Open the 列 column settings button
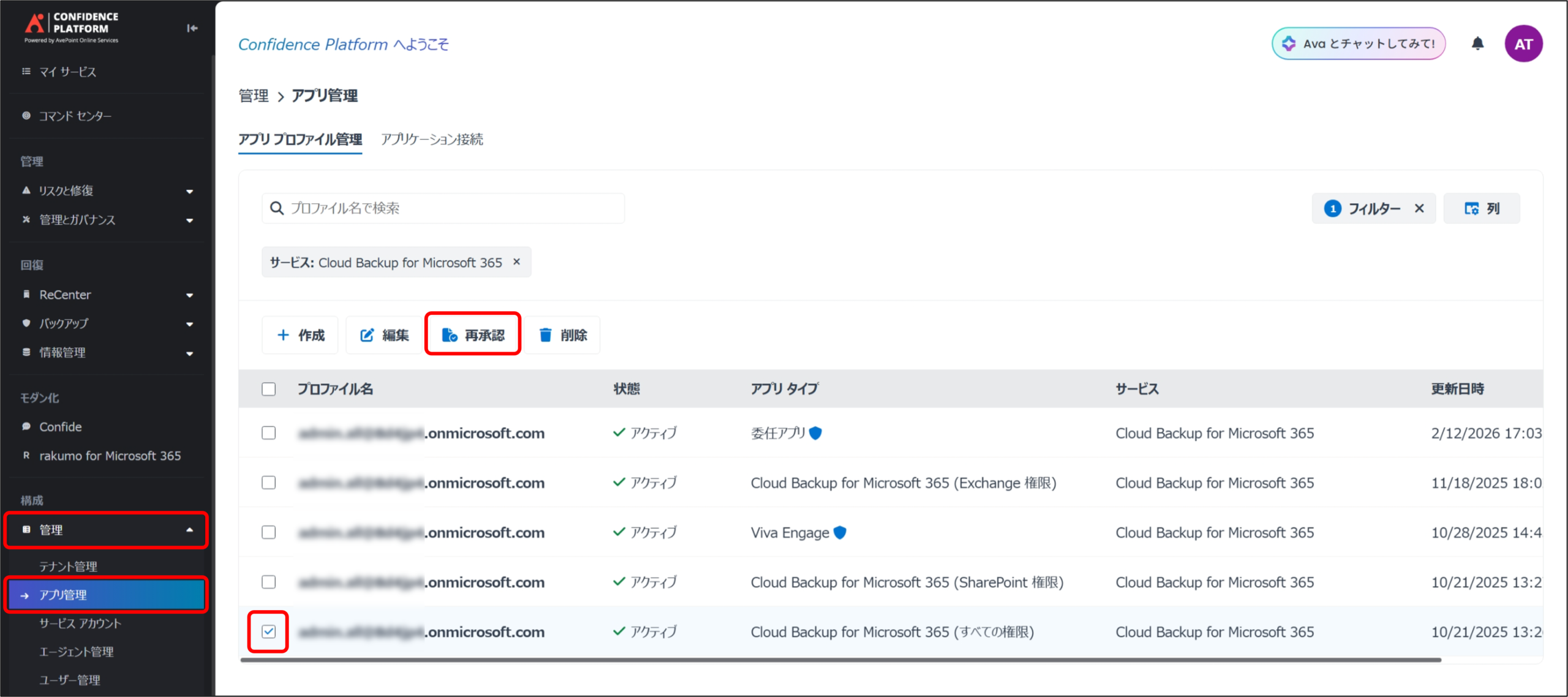 click(x=1481, y=209)
